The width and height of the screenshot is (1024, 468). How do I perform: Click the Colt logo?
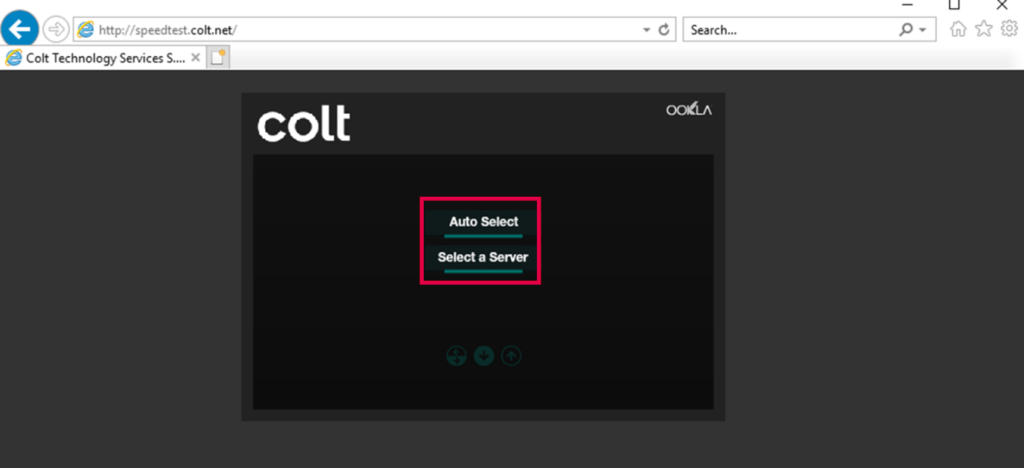pos(304,124)
